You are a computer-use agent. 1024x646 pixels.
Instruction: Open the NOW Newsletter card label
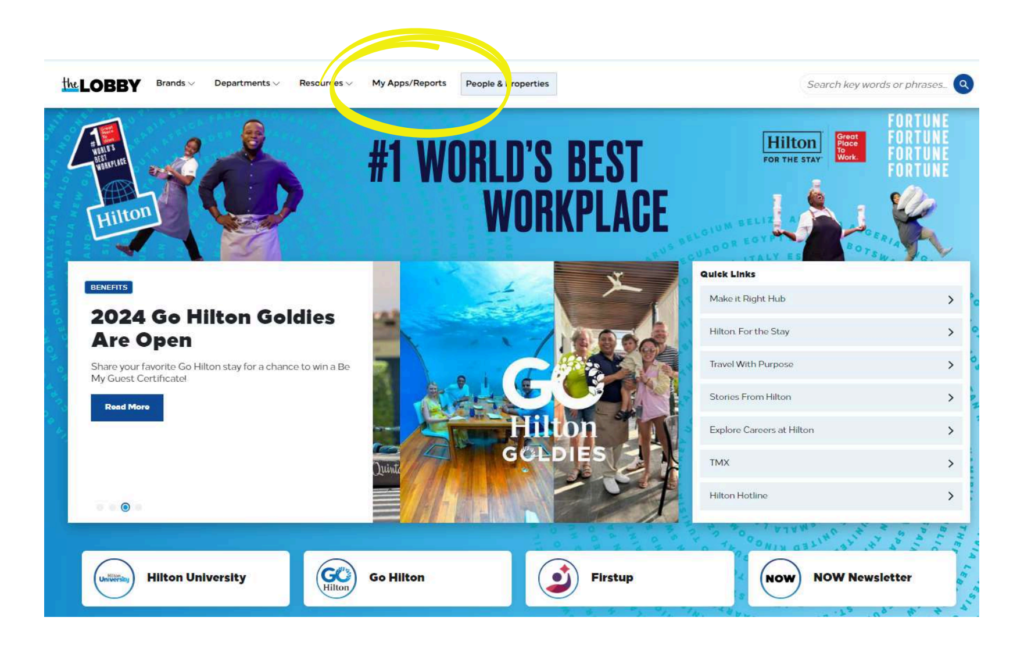pos(863,577)
